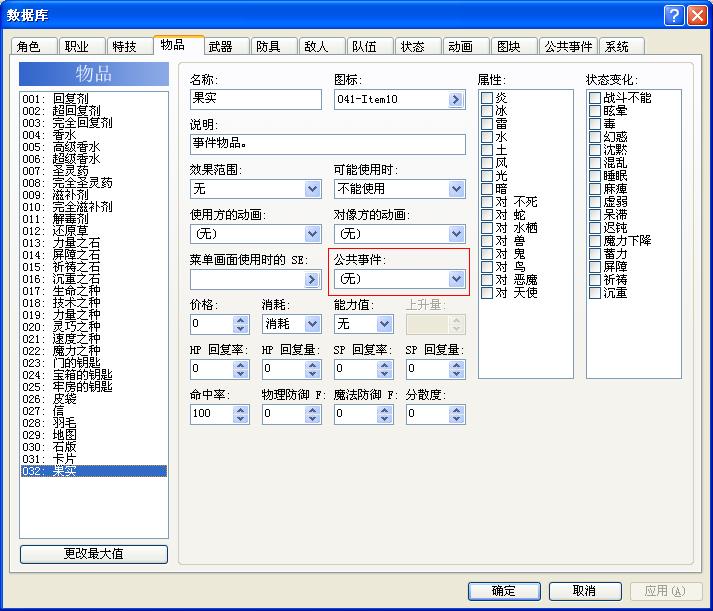Check the 战斗不能 state change checkbox
The height and width of the screenshot is (611, 713).
(x=595, y=98)
